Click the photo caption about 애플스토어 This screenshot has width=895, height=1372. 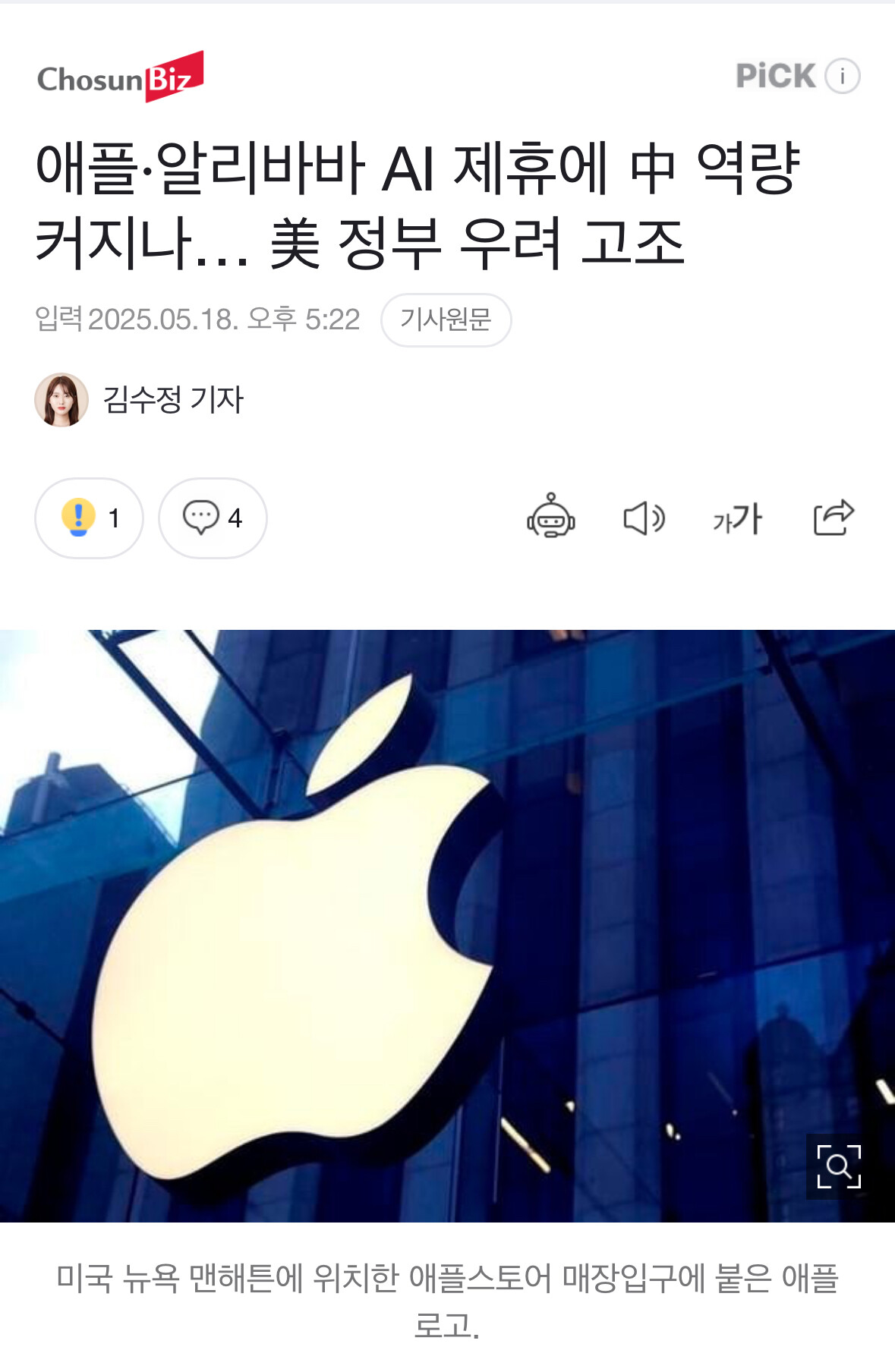coord(447,1301)
